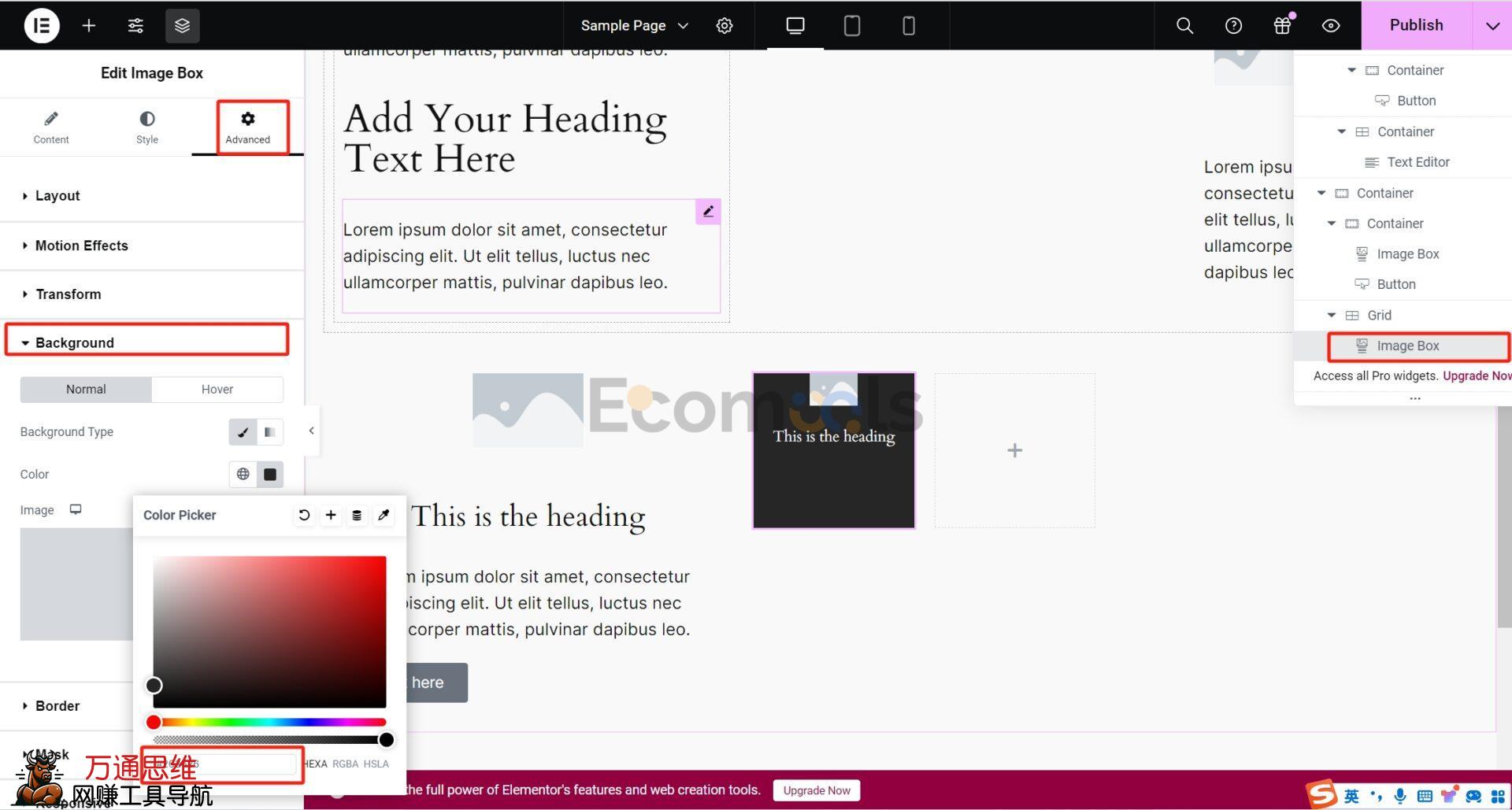This screenshot has height=810, width=1512.
Task: Switch to mobile device view
Action: click(x=908, y=25)
